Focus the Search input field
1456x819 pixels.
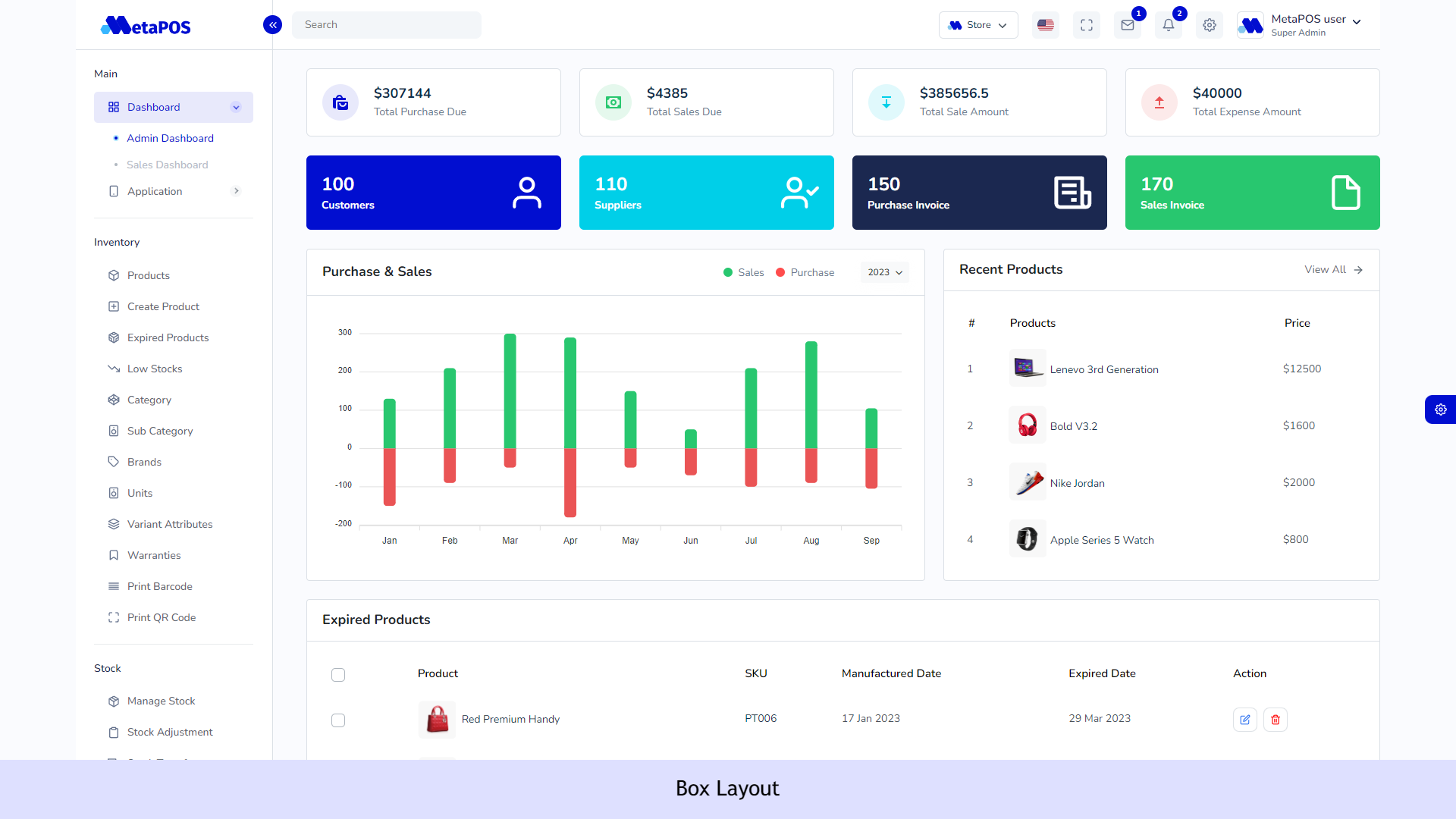[387, 25]
